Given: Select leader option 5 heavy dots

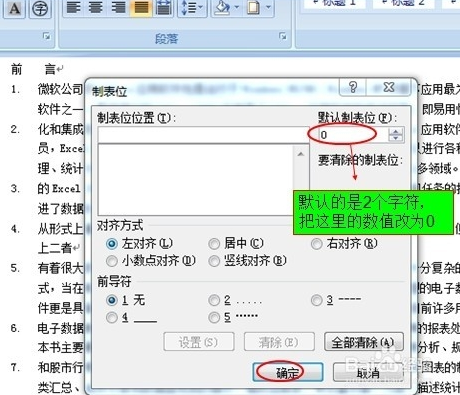Looking at the screenshot, I should 233,317.
